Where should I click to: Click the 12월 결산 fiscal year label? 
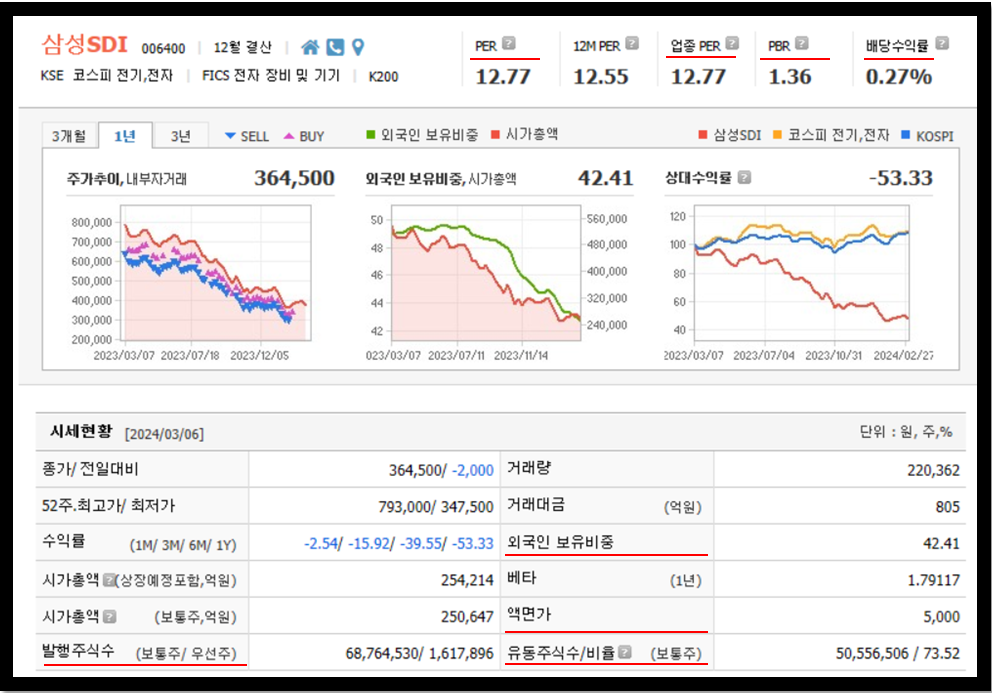click(242, 47)
